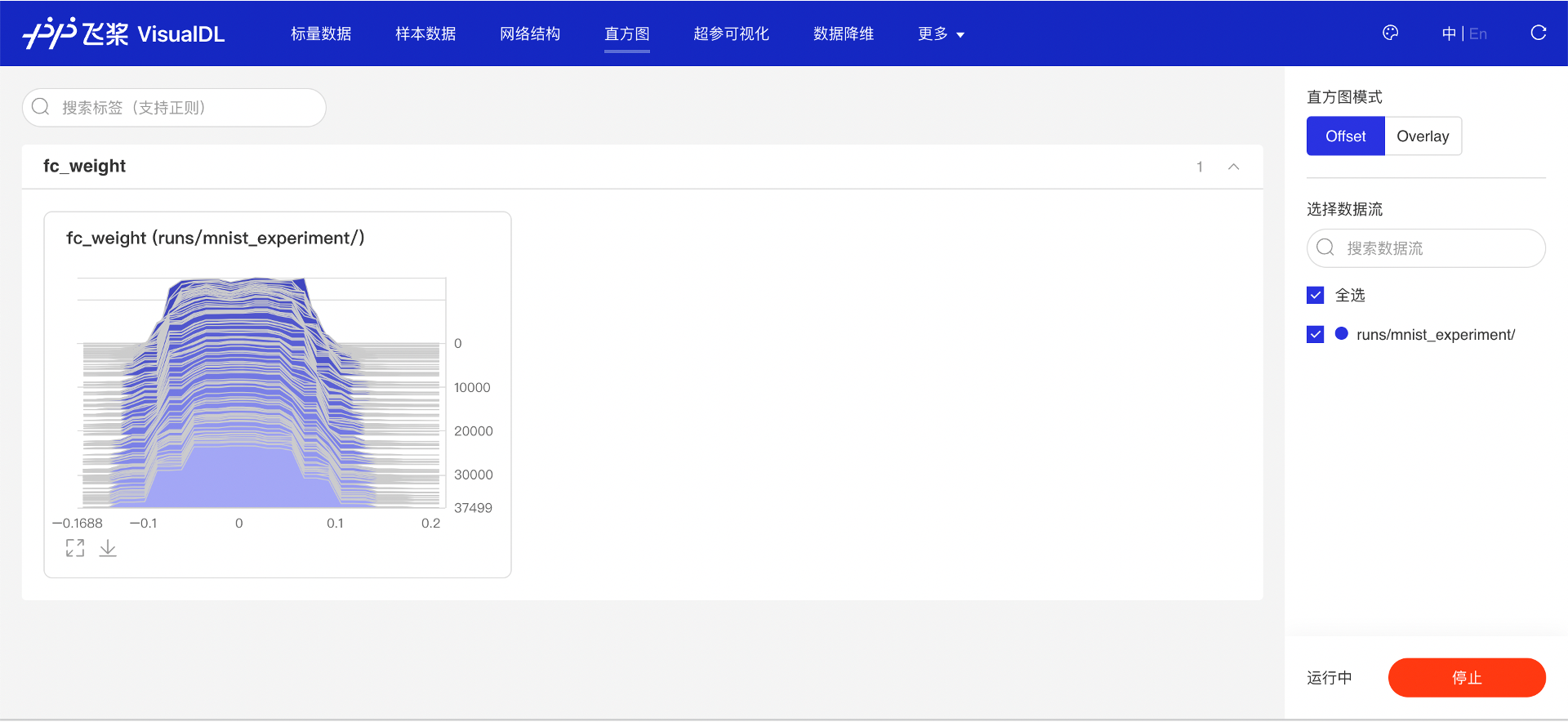Viewport: 1568px width, 722px height.
Task: Click the refresh icon in header
Action: pos(1538,33)
